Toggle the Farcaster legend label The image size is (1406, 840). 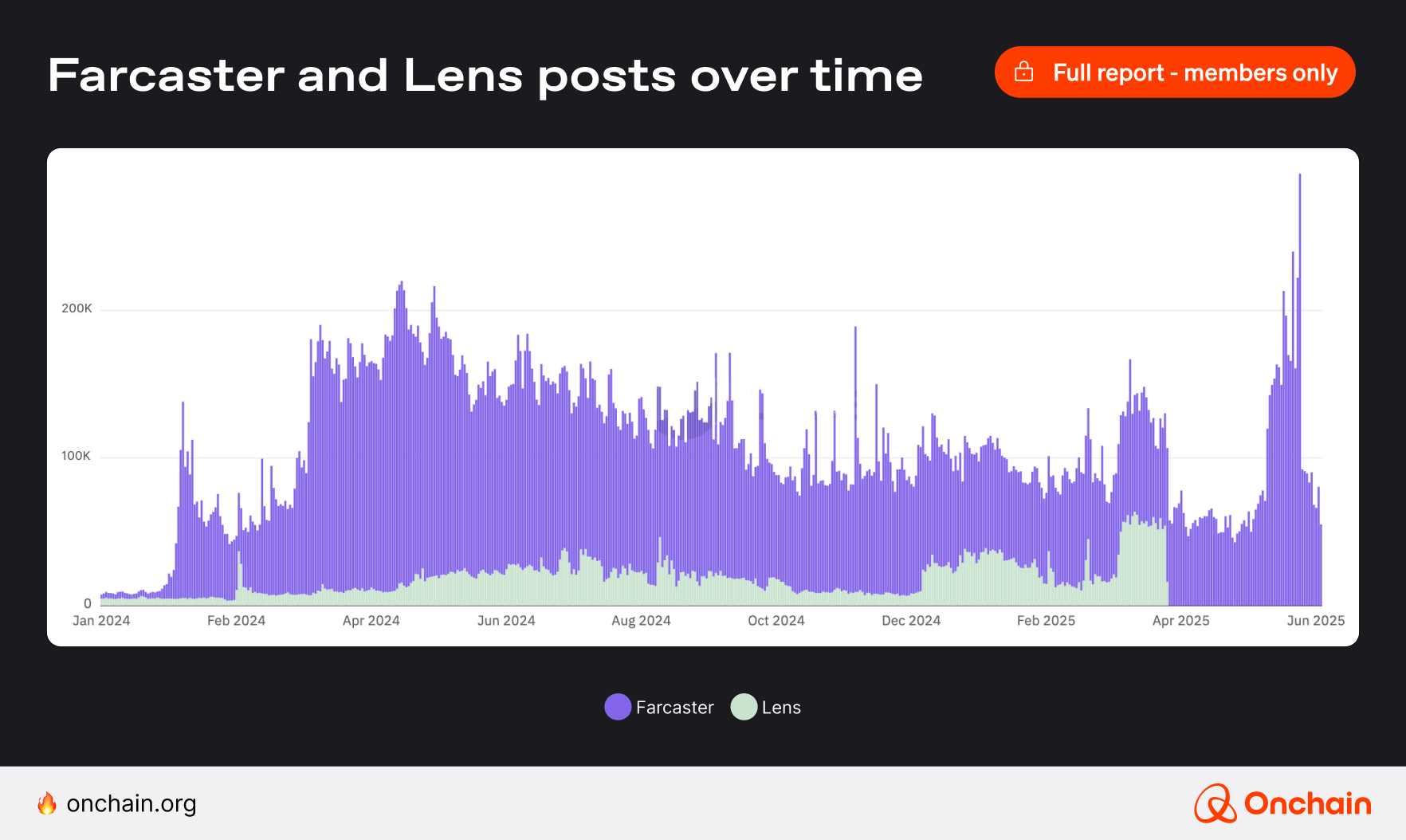(674, 707)
